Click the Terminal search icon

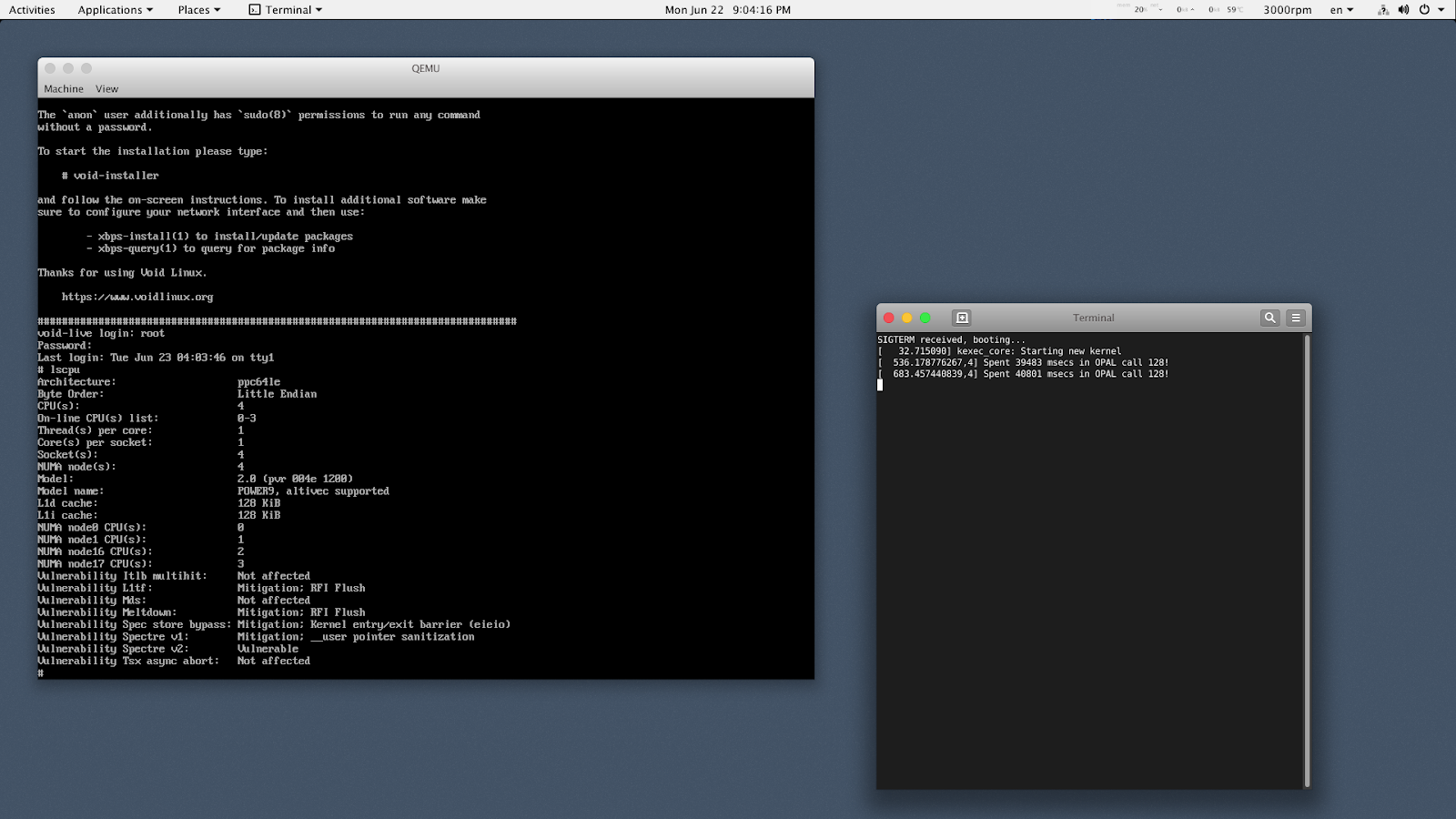point(1269,318)
